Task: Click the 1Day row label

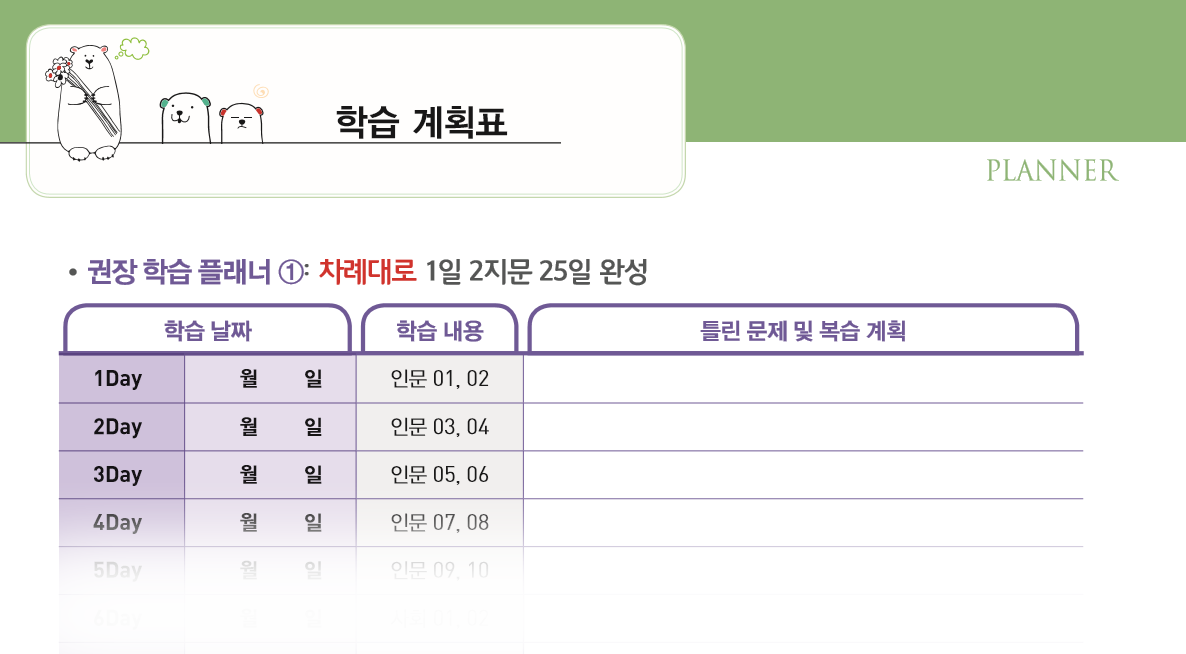Action: pyautogui.click(x=120, y=379)
